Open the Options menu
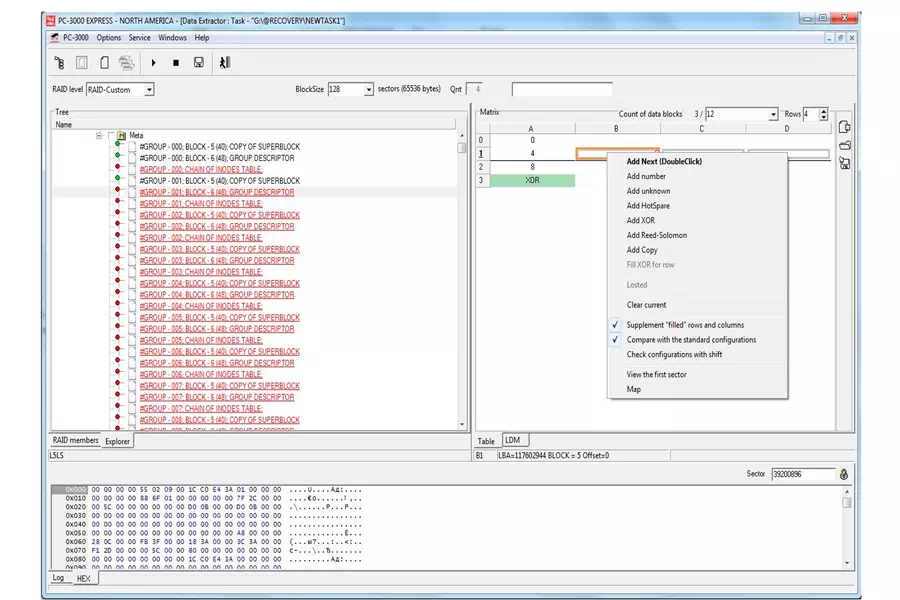900x600 pixels. coord(108,38)
